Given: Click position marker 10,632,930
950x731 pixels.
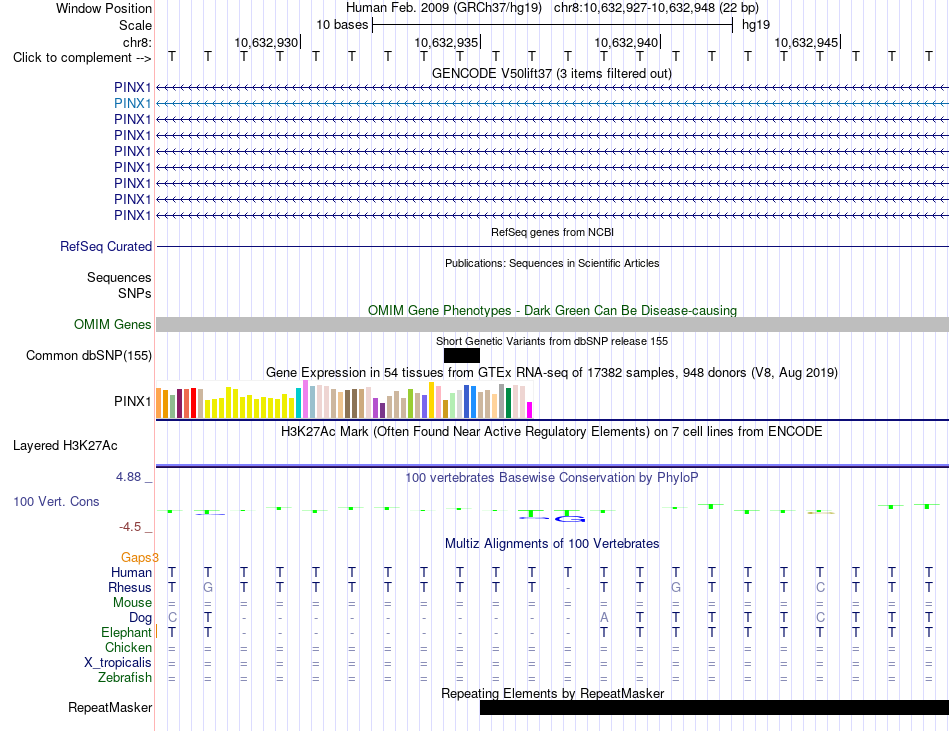Looking at the screenshot, I should 267,42.
